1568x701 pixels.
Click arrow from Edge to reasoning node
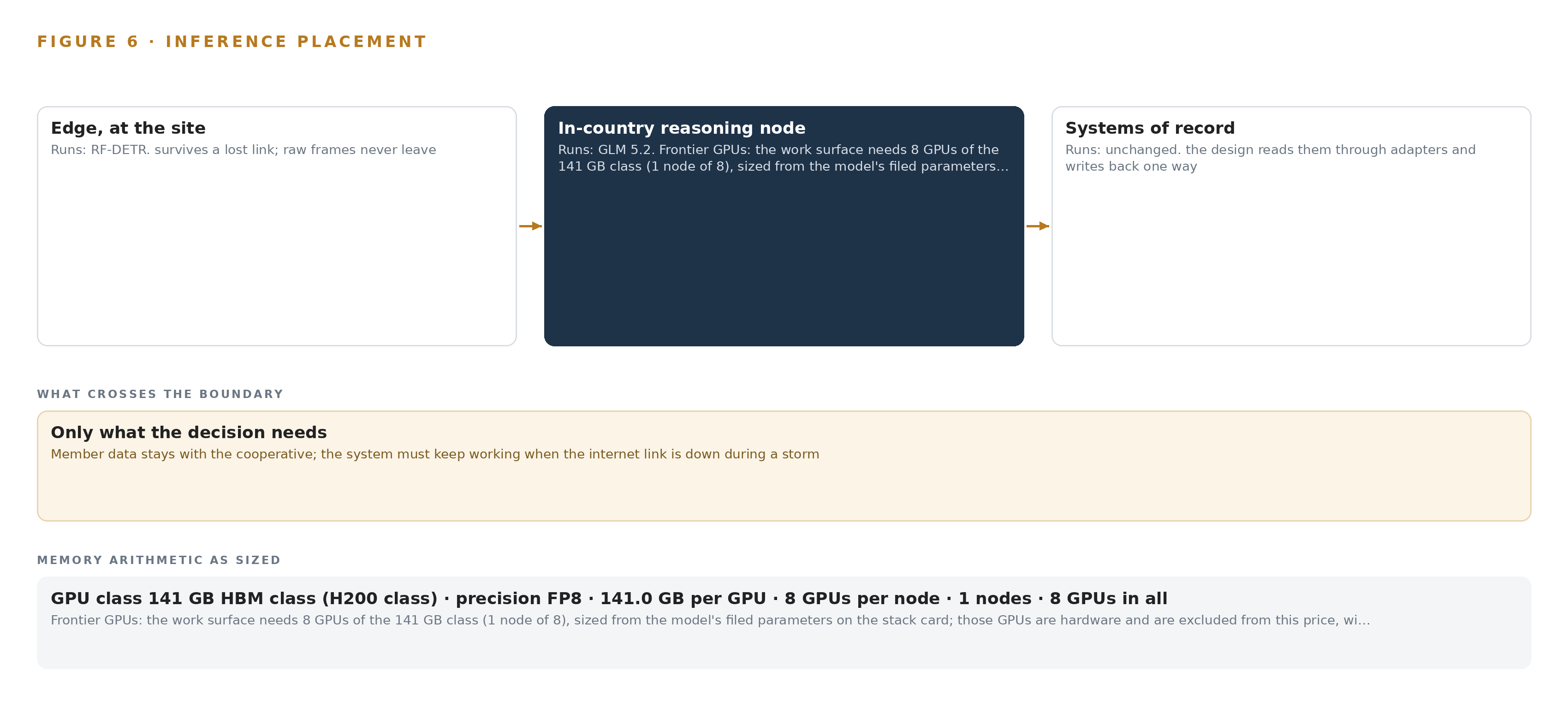pyautogui.click(x=530, y=226)
